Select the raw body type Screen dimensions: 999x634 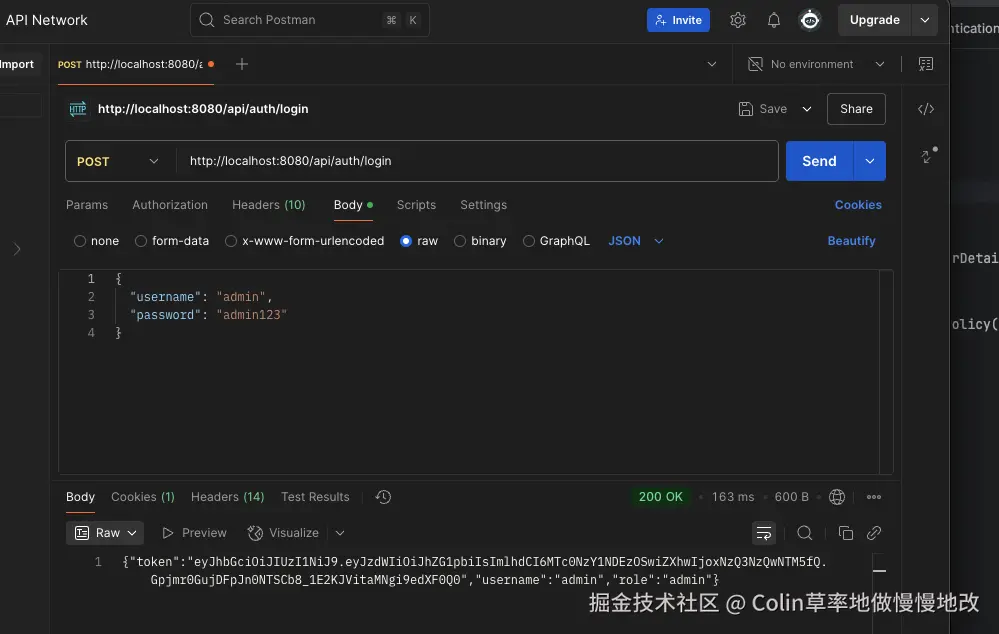[406, 241]
